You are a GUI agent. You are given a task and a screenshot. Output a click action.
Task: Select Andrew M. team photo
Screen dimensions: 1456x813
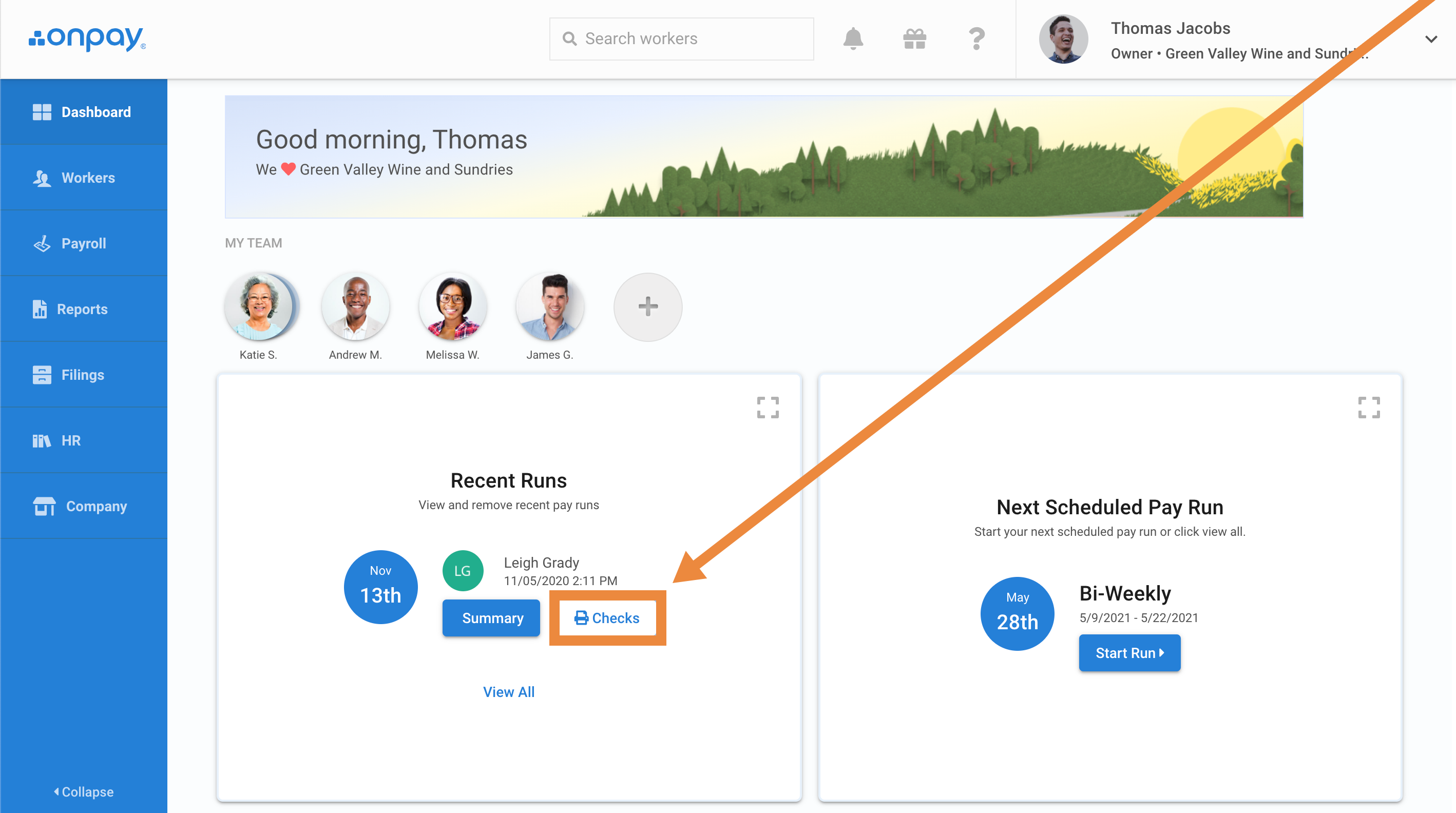coord(355,307)
